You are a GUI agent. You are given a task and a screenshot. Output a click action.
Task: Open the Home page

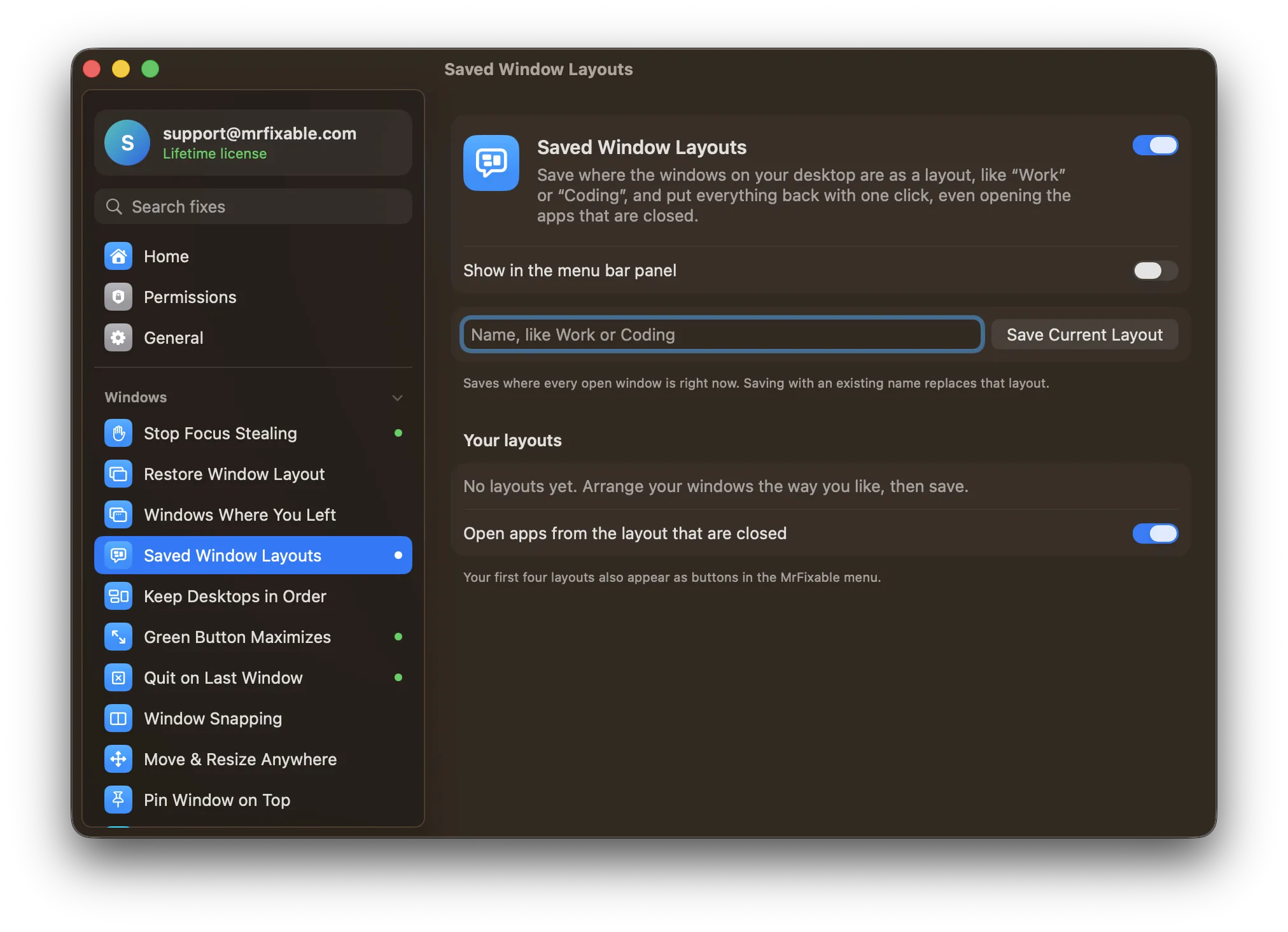253,257
